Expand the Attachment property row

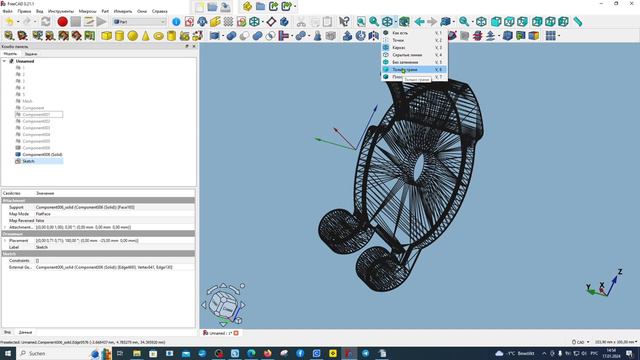(5, 227)
